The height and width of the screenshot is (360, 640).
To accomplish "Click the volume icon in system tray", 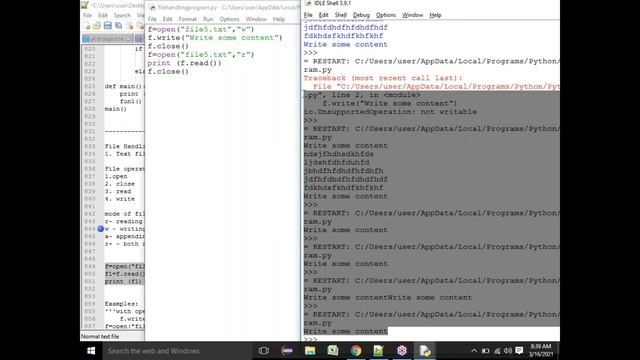I will pyautogui.click(x=508, y=351).
